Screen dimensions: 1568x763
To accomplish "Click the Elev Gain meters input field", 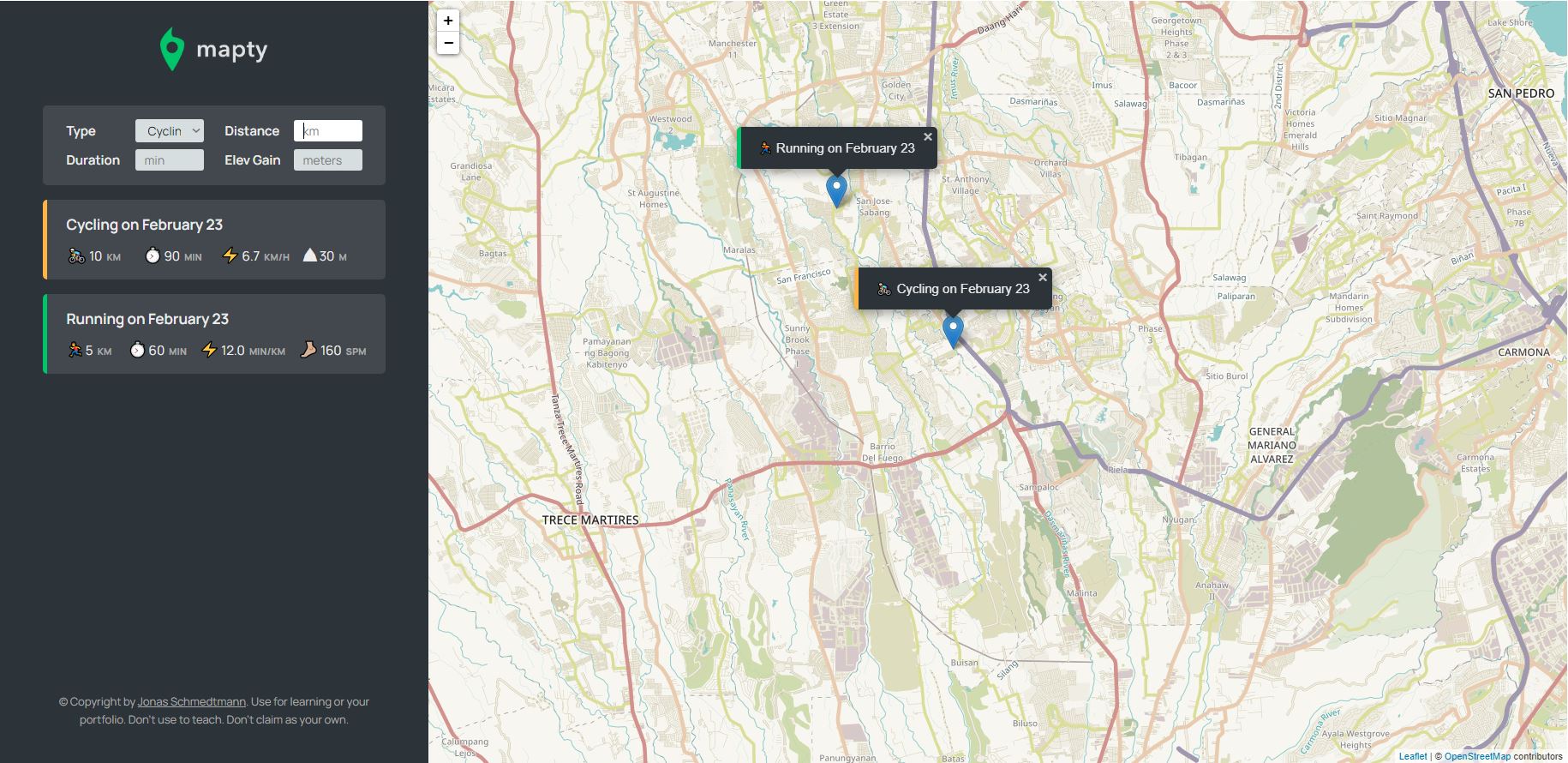I will 328,160.
